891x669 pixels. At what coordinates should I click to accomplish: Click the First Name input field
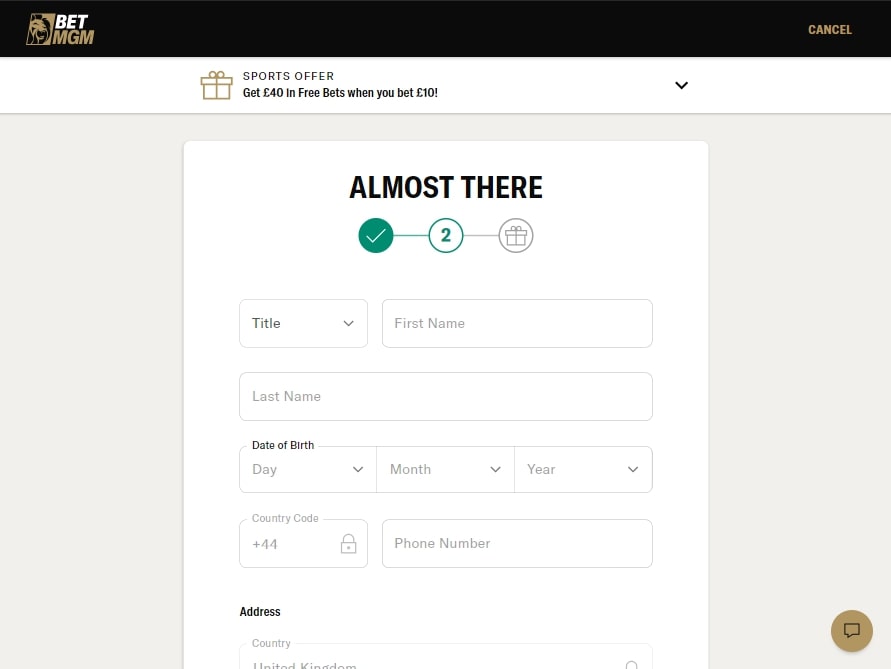[x=517, y=323]
